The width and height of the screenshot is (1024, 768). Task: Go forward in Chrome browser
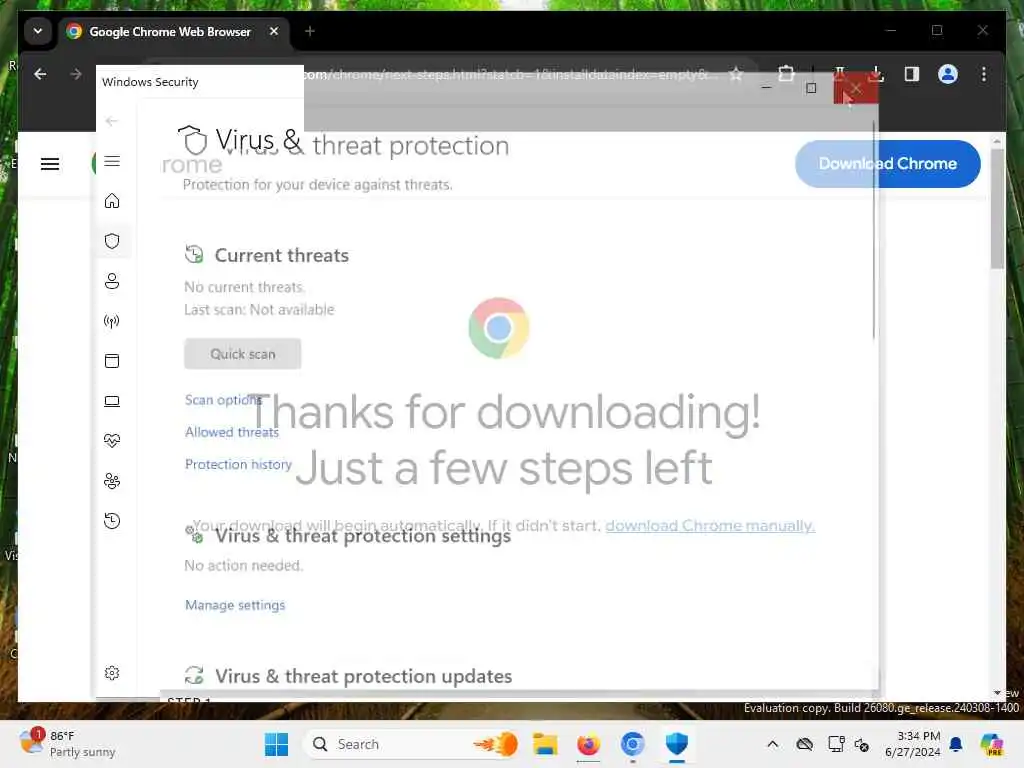[x=76, y=74]
